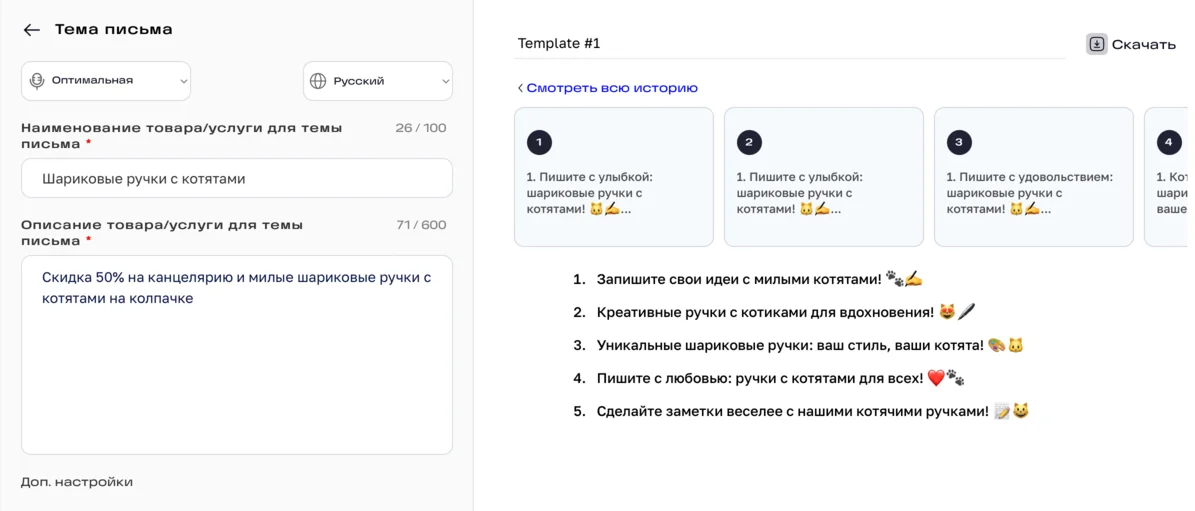The height and width of the screenshot is (511, 1195).
Task: Click the product name input field
Action: (237, 179)
